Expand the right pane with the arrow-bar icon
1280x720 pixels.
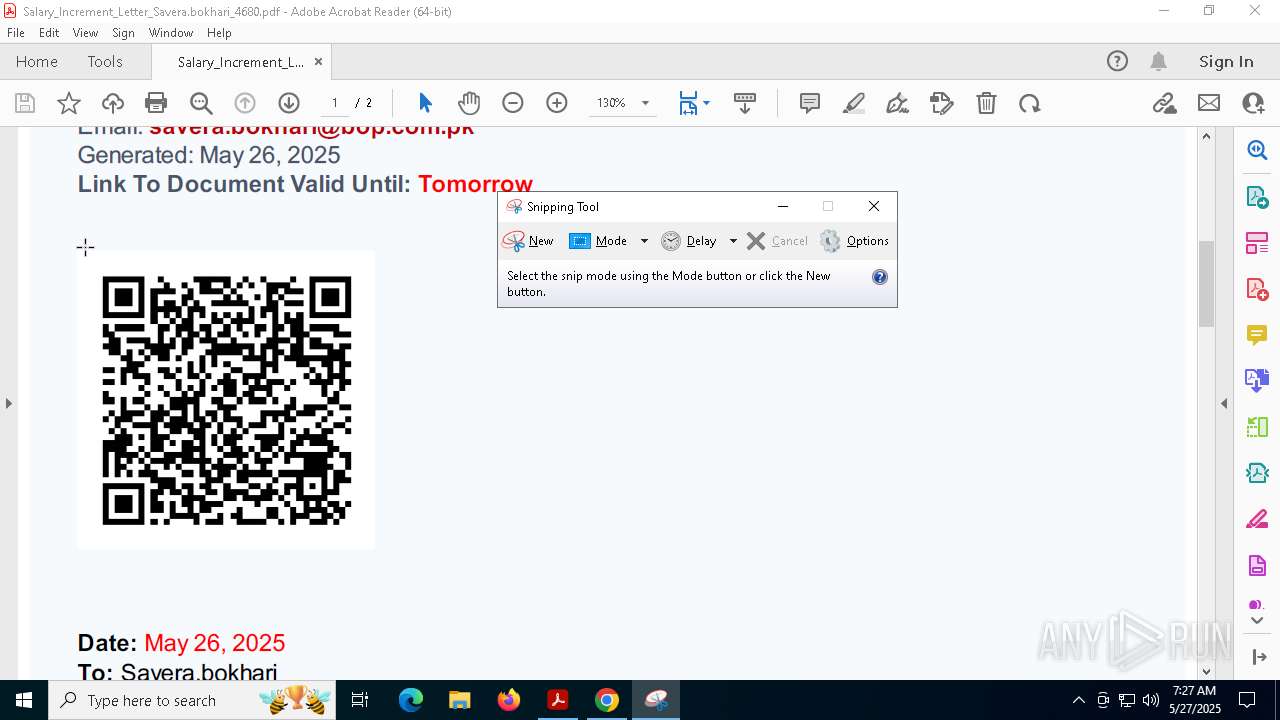click(1258, 657)
